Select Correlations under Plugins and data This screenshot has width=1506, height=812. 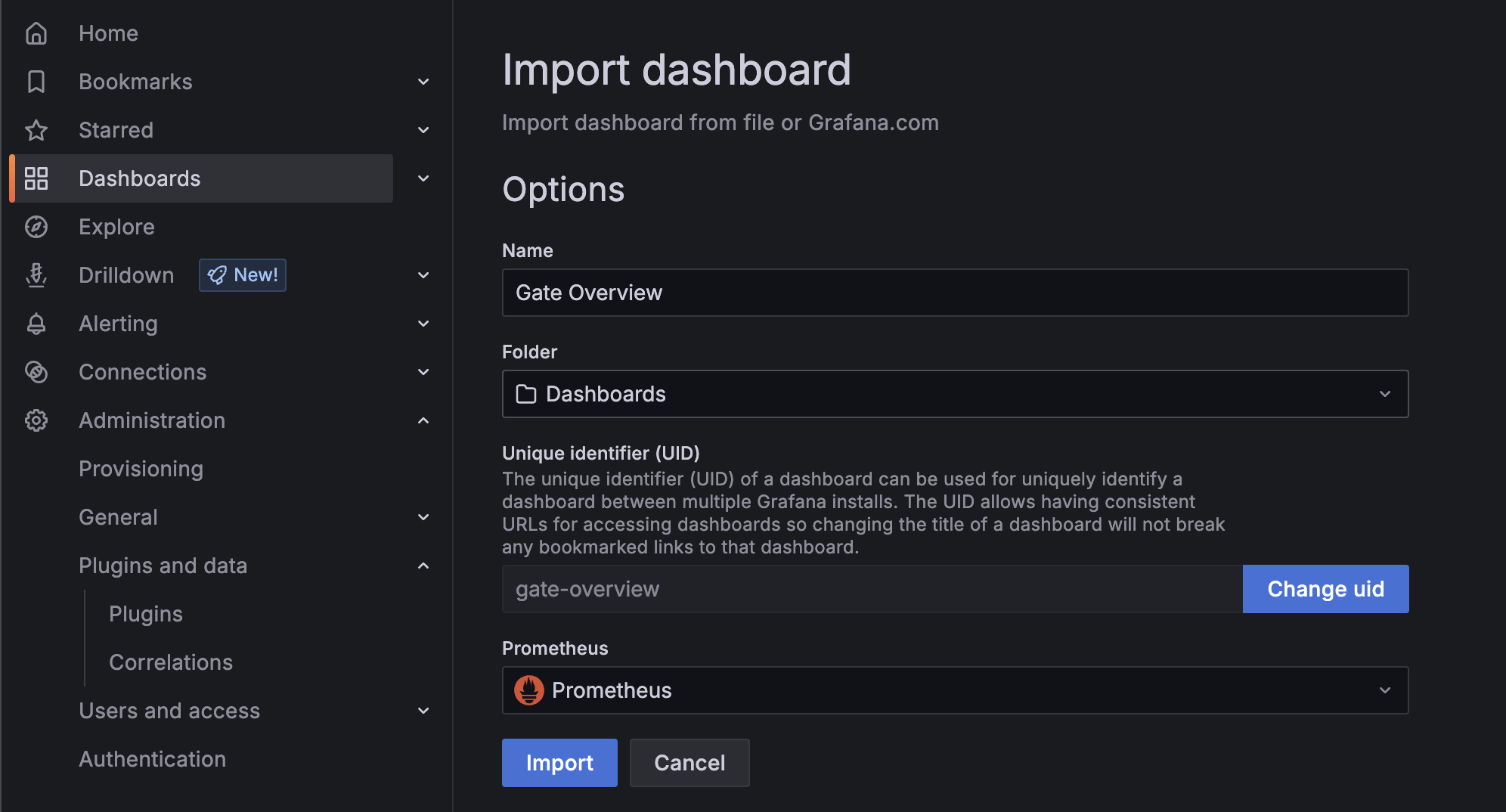tap(171, 662)
